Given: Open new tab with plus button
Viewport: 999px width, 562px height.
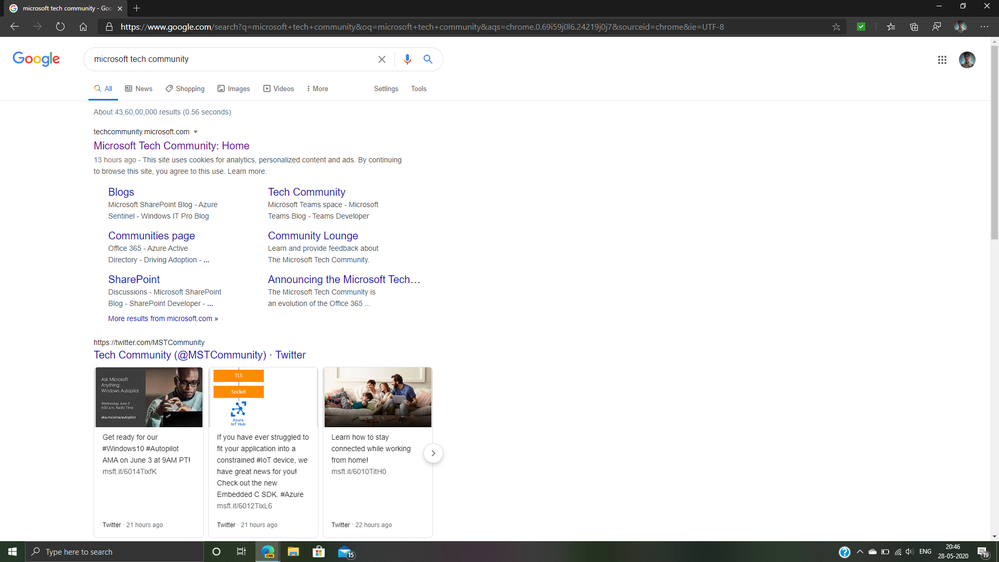Looking at the screenshot, I should click(x=136, y=8).
